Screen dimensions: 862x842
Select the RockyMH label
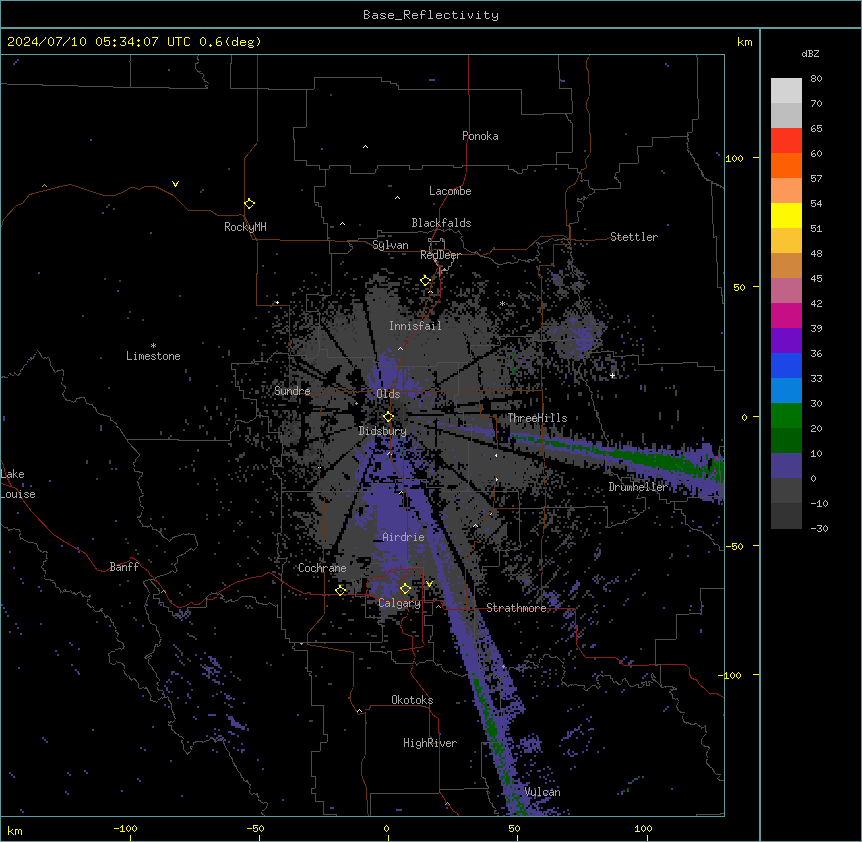[x=245, y=227]
